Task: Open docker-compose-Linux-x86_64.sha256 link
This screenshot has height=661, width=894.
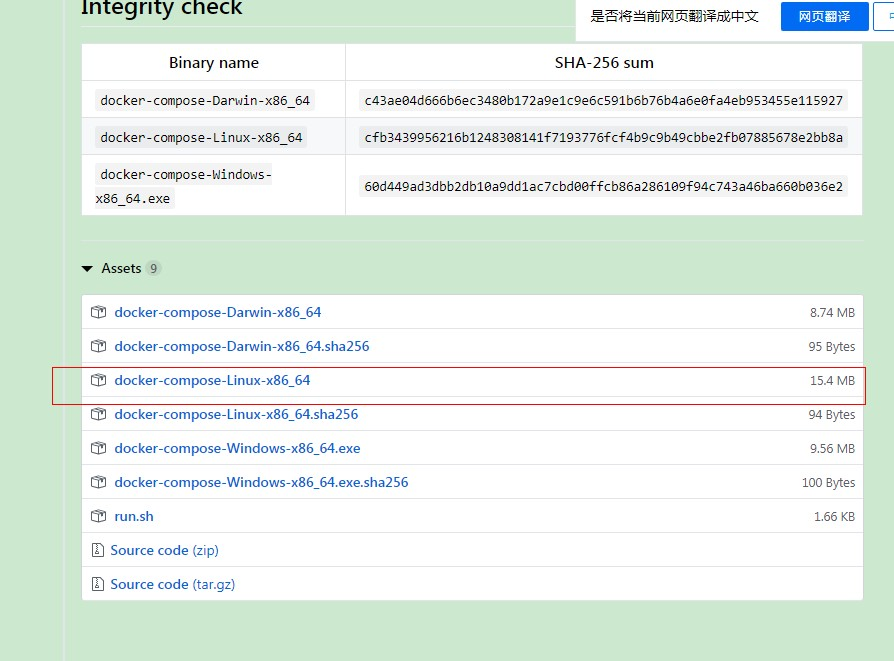Action: pos(236,415)
